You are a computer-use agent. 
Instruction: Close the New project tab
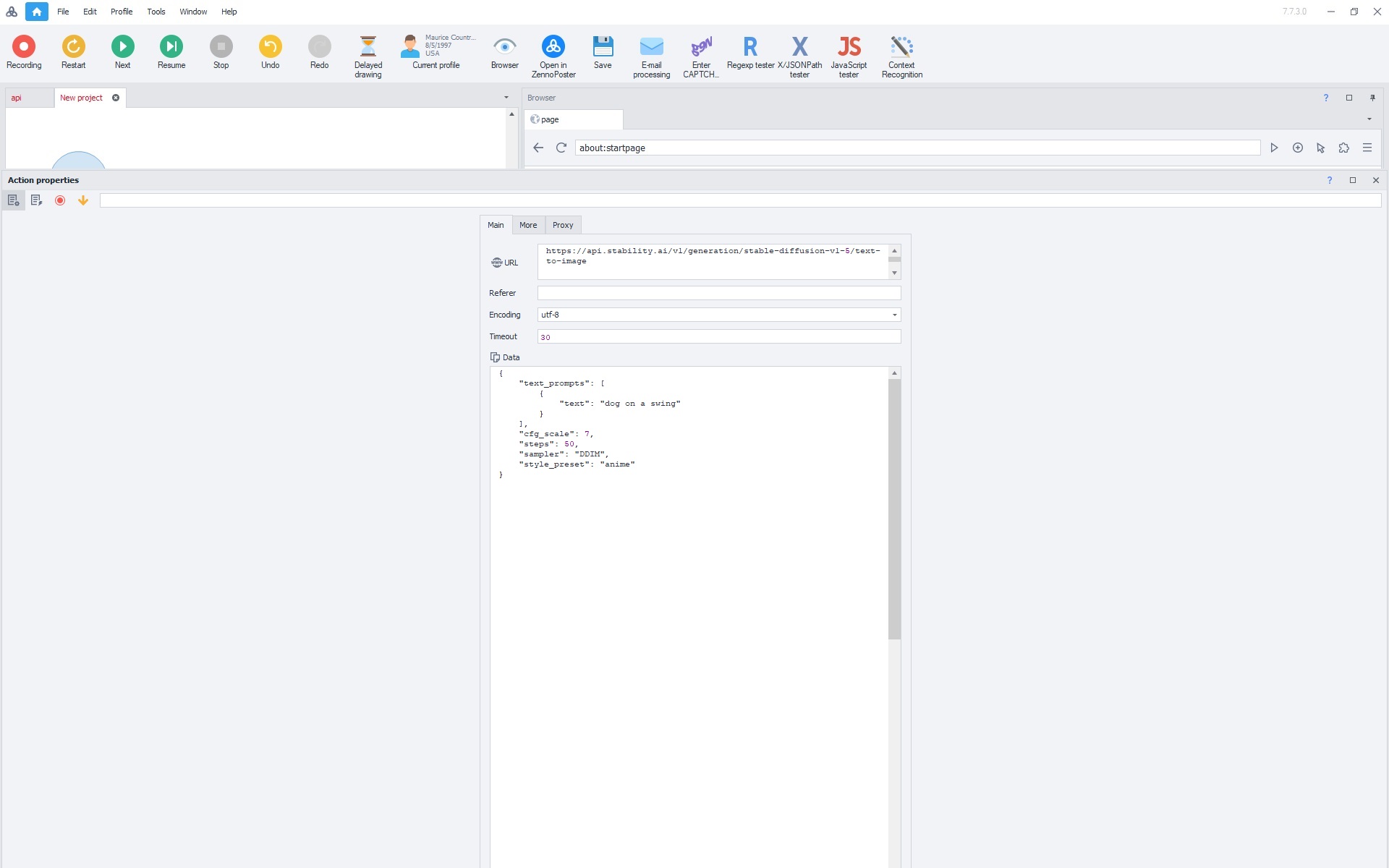pyautogui.click(x=116, y=98)
